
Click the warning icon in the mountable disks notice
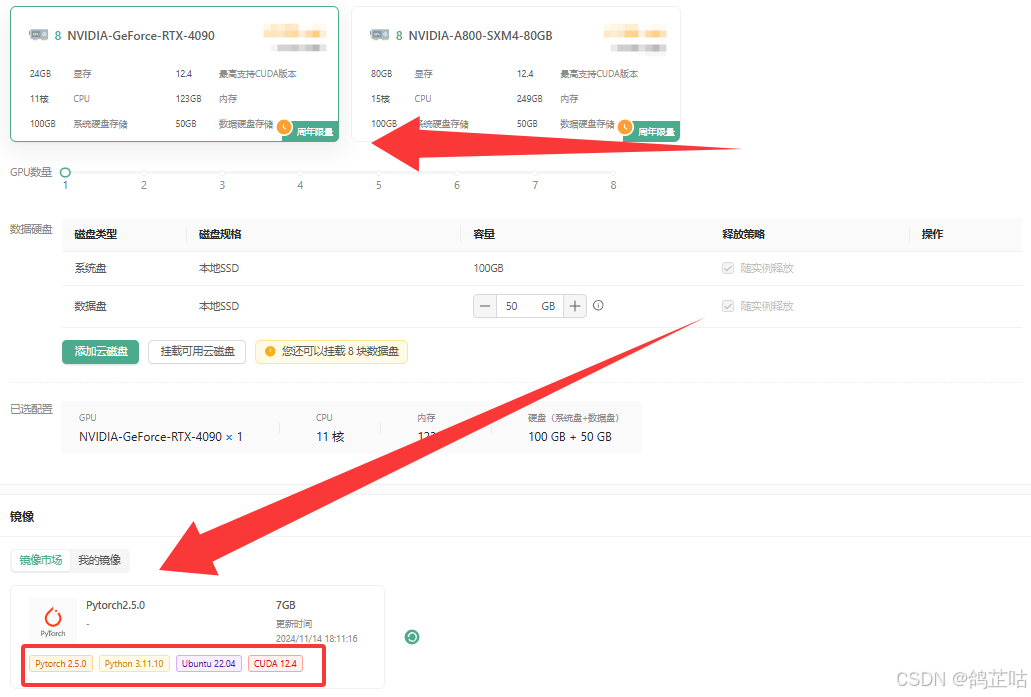pos(270,352)
